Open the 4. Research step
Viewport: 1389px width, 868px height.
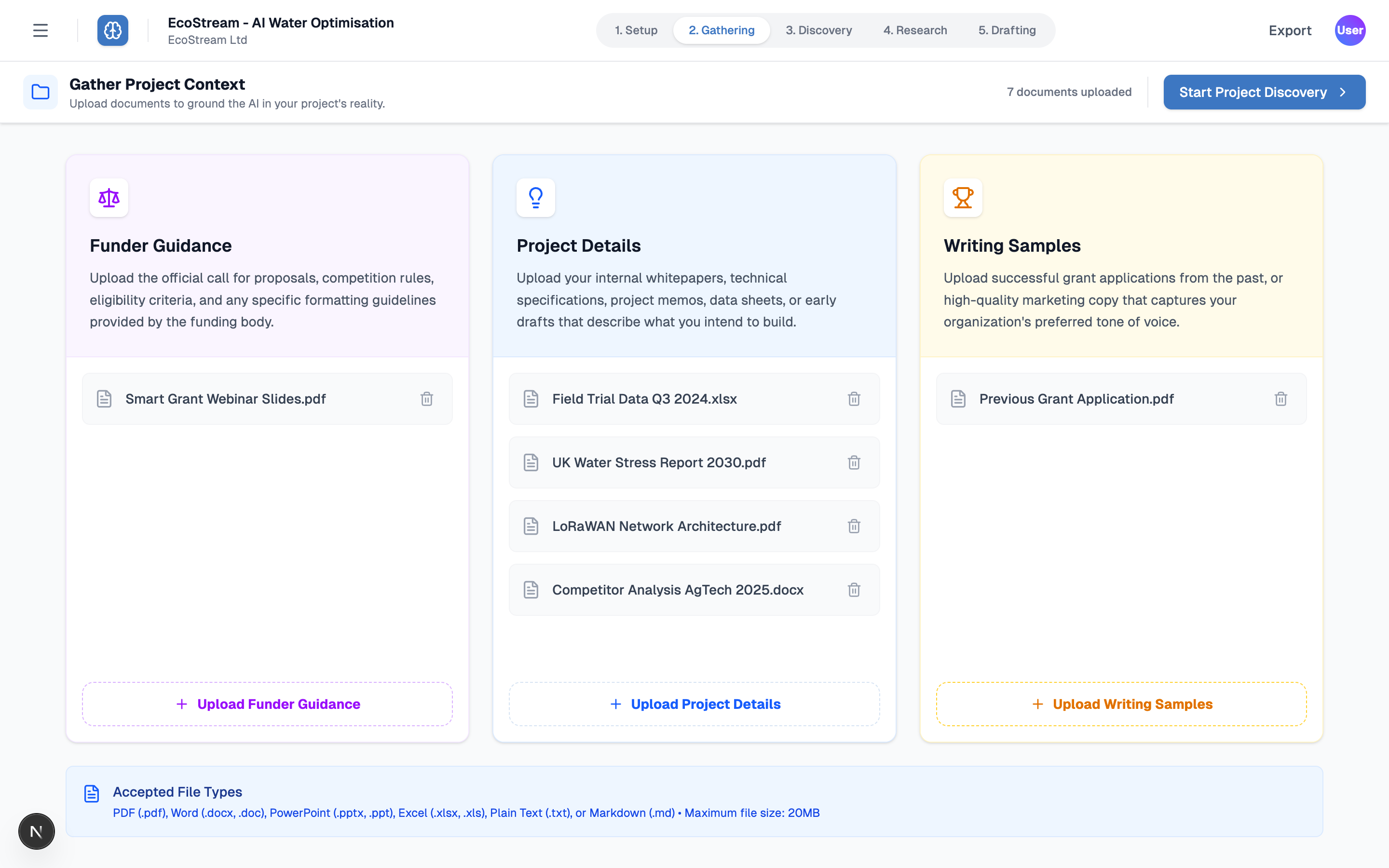click(915, 30)
